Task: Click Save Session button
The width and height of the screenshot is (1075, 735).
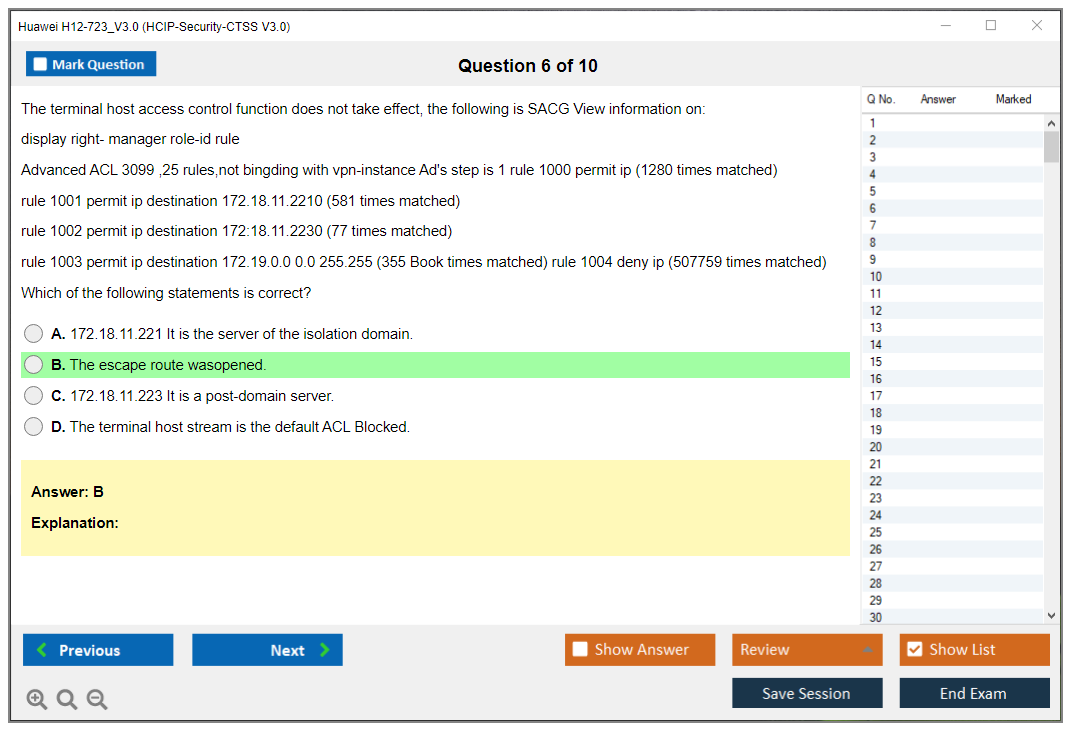Action: pos(807,693)
